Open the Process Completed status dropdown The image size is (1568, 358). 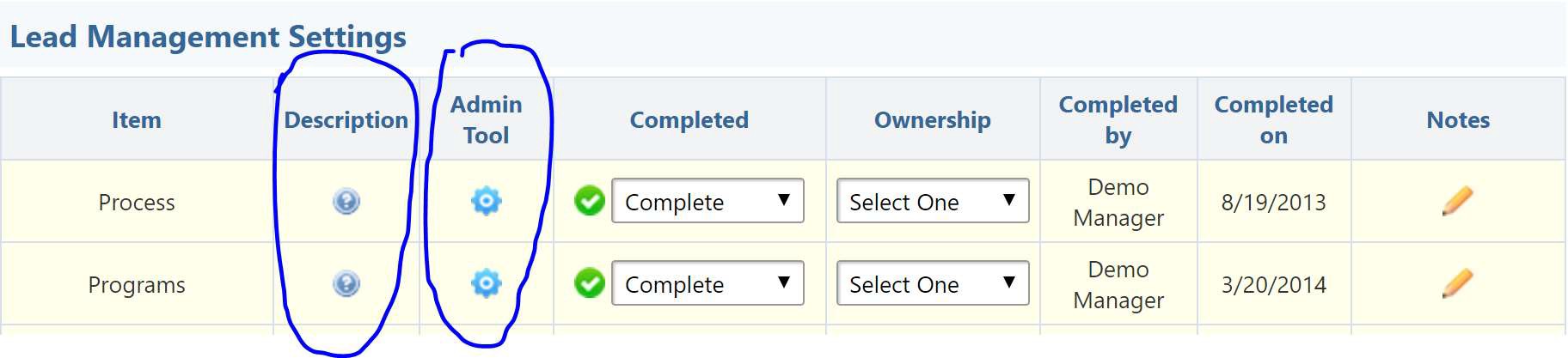coord(707,201)
